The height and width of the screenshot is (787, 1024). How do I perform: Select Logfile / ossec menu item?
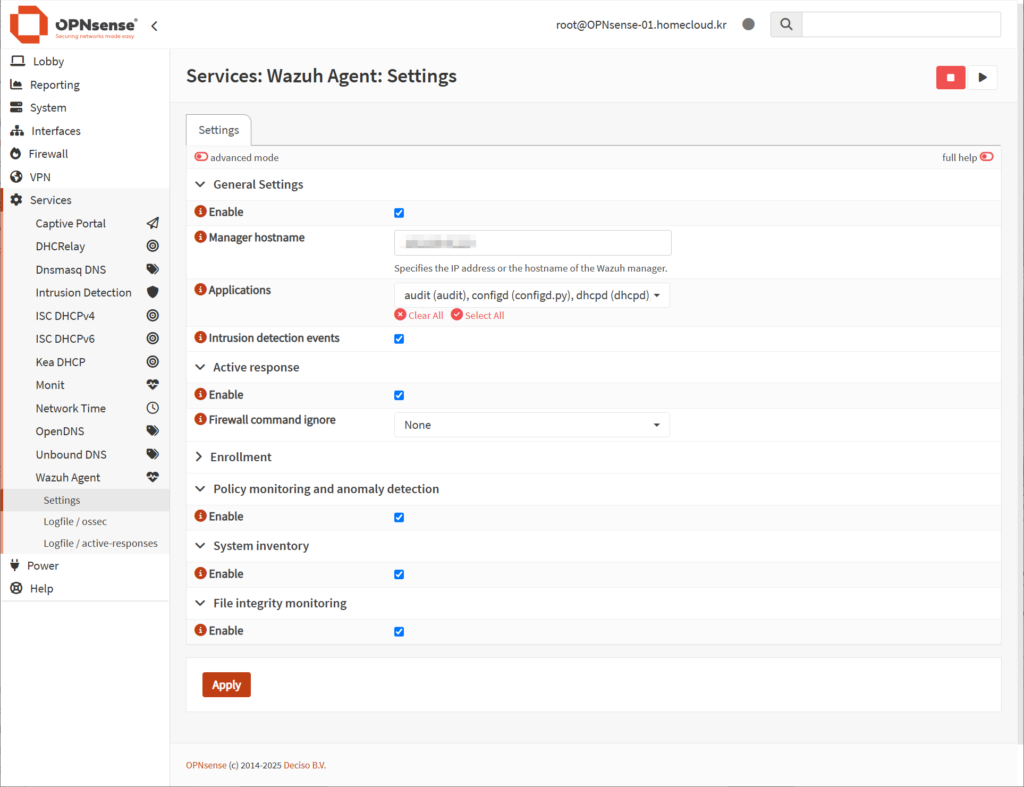click(x=75, y=522)
